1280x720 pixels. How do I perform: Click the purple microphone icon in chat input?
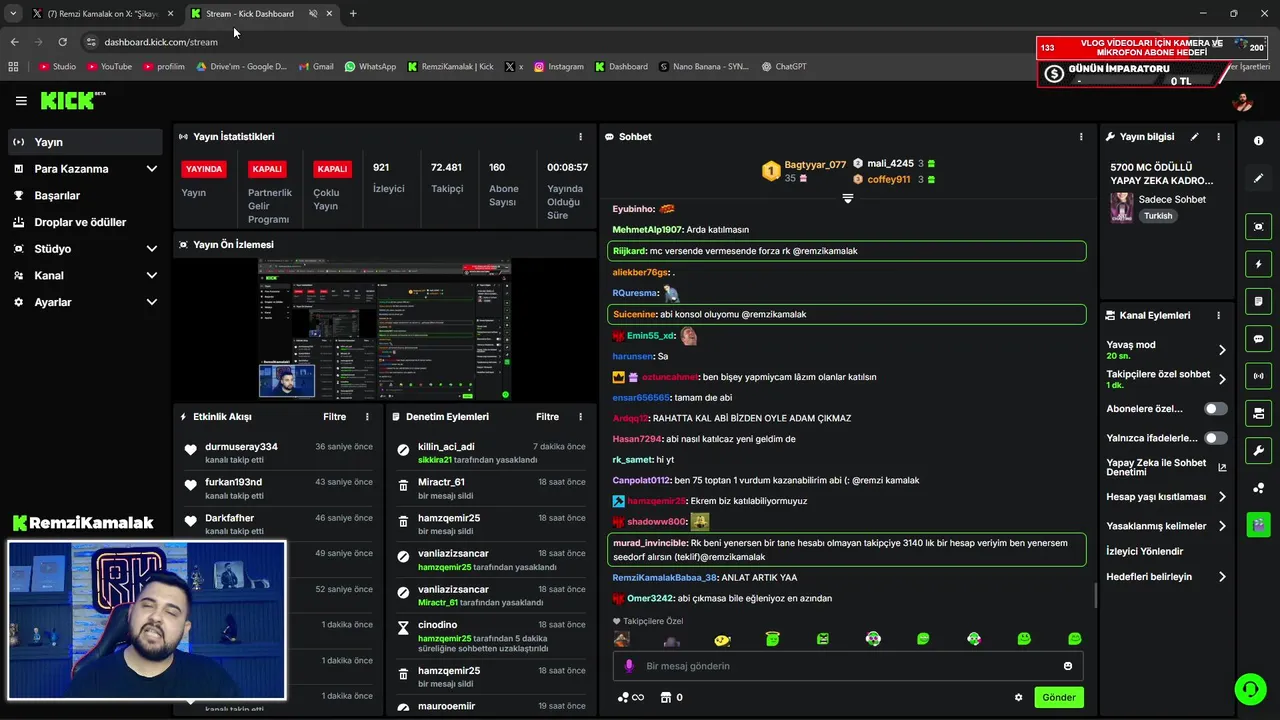click(629, 666)
